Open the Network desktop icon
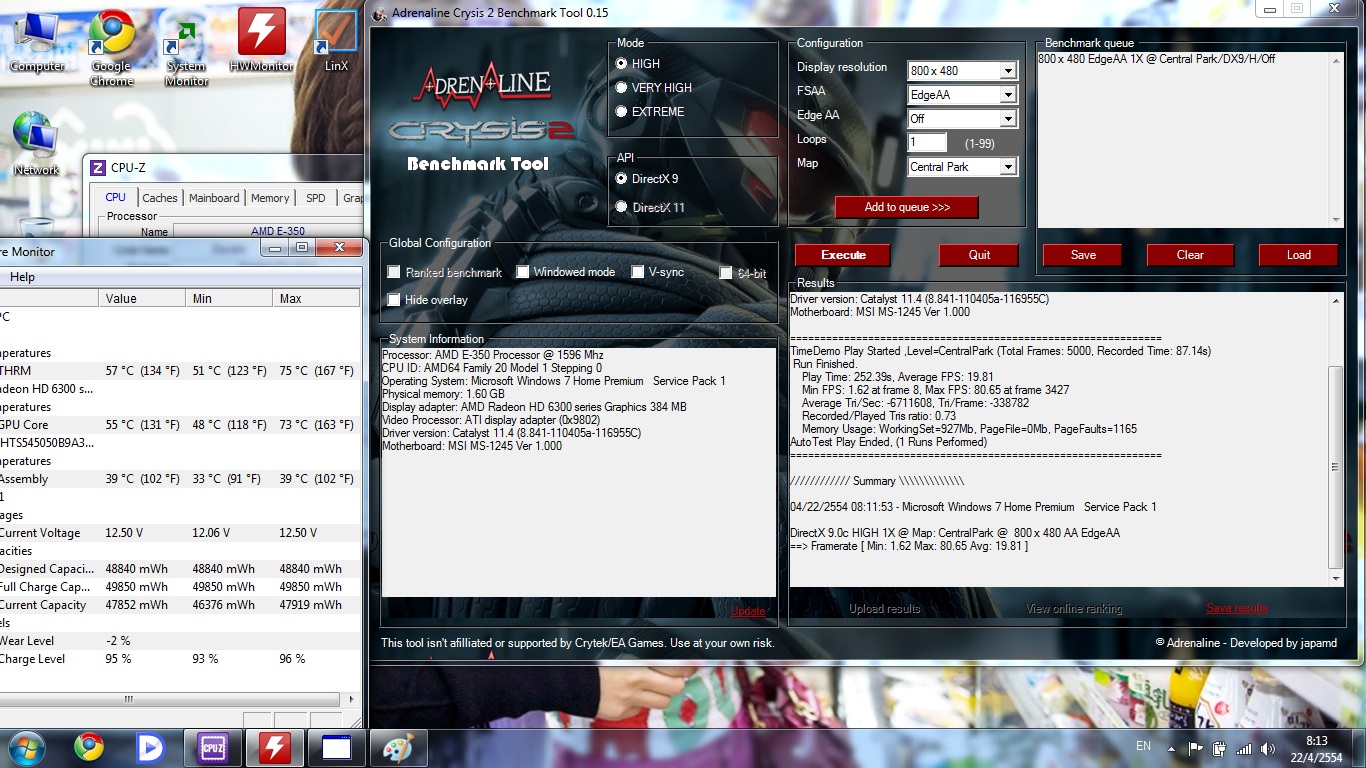Viewport: 1366px width, 768px height. [x=36, y=144]
